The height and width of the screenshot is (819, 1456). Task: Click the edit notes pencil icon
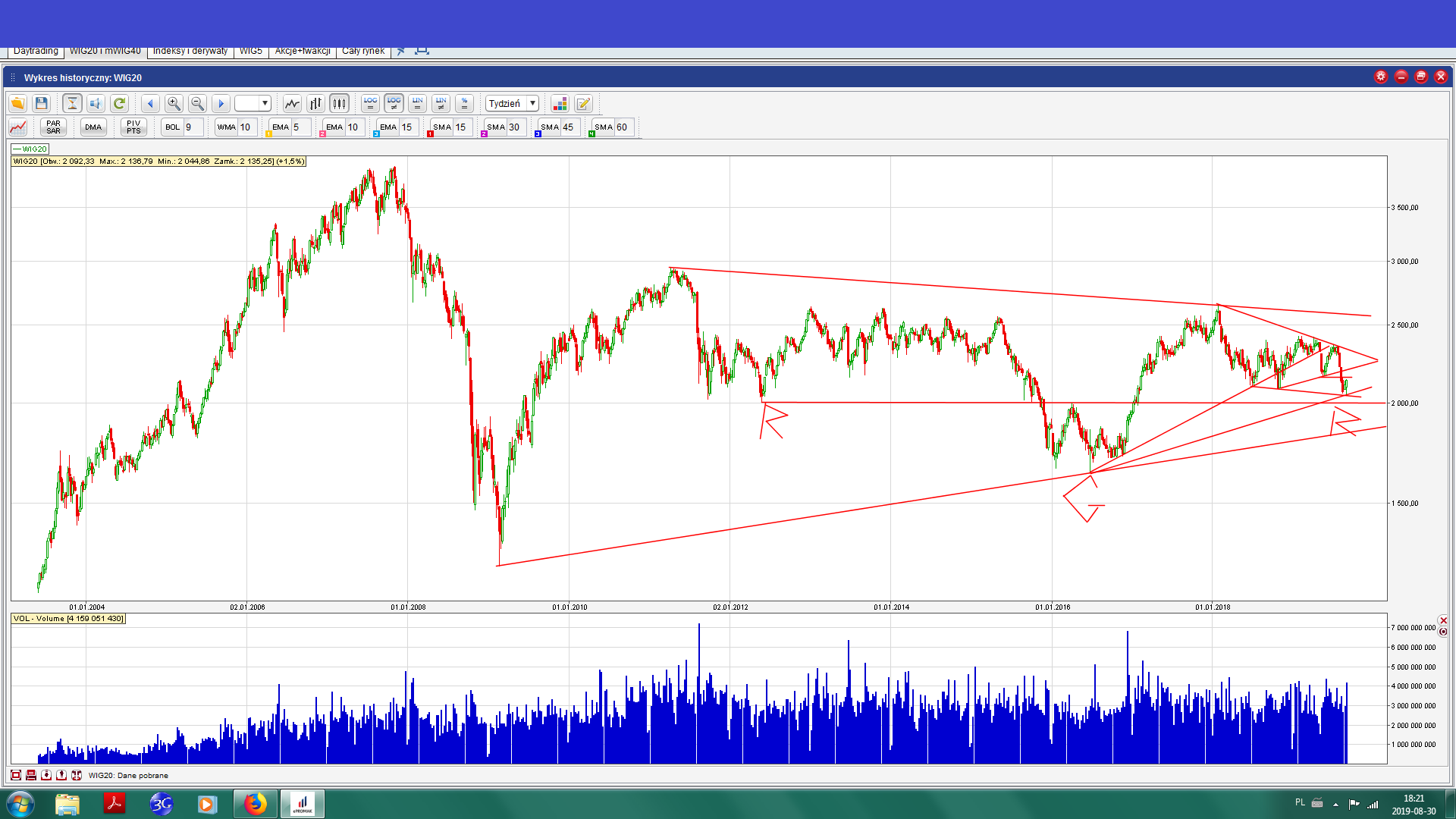coord(583,104)
